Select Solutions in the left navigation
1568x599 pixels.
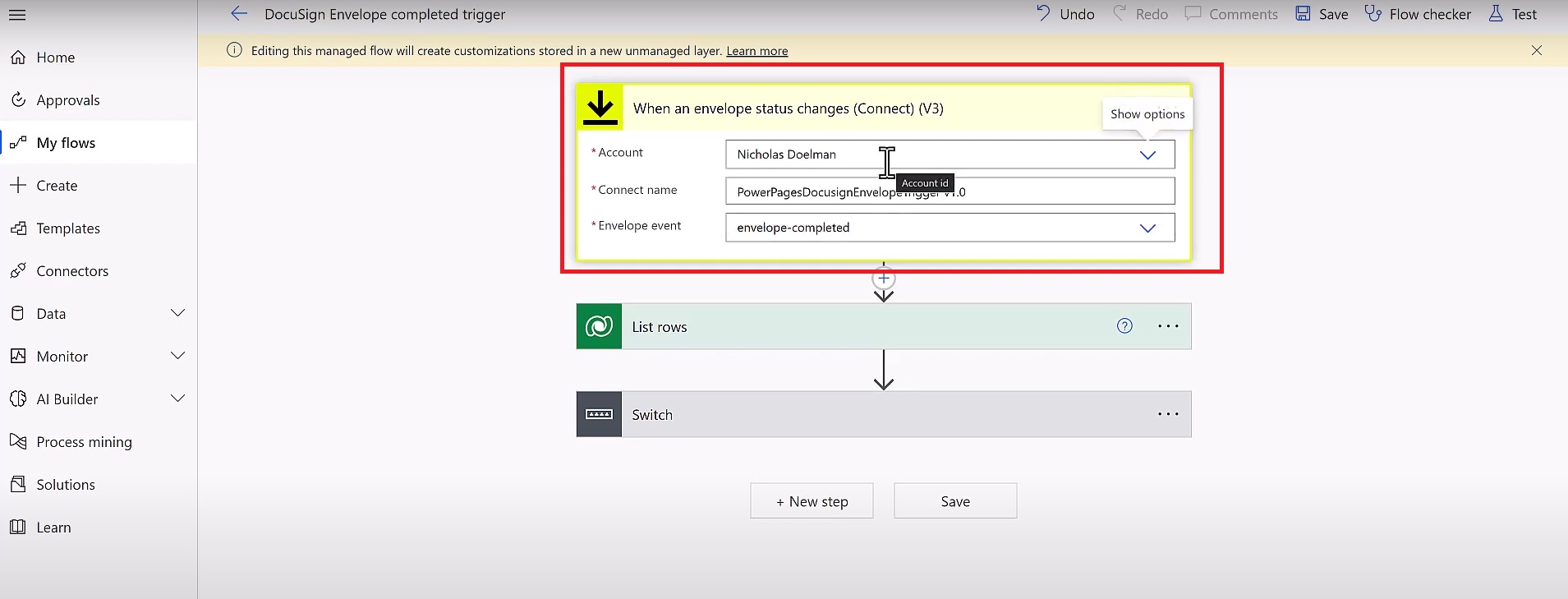coord(66,485)
